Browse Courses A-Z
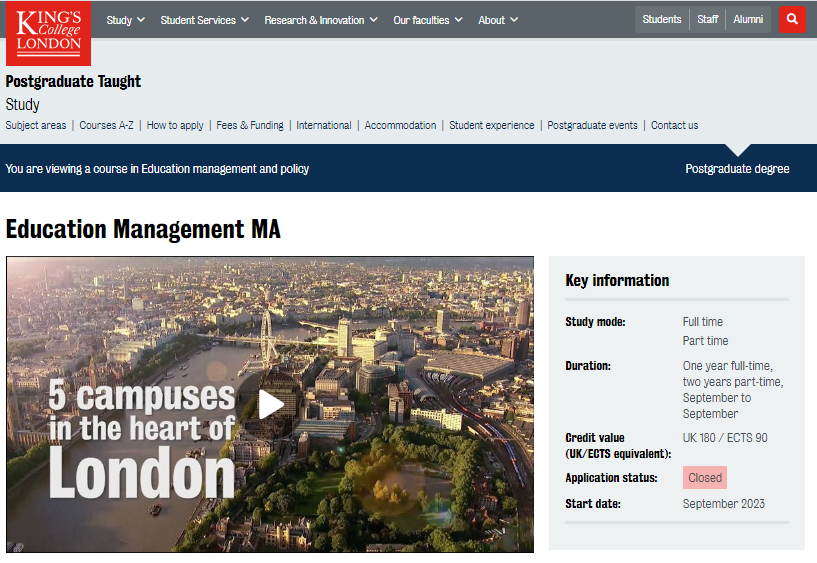Viewport: 817px width, 563px height. [x=106, y=125]
